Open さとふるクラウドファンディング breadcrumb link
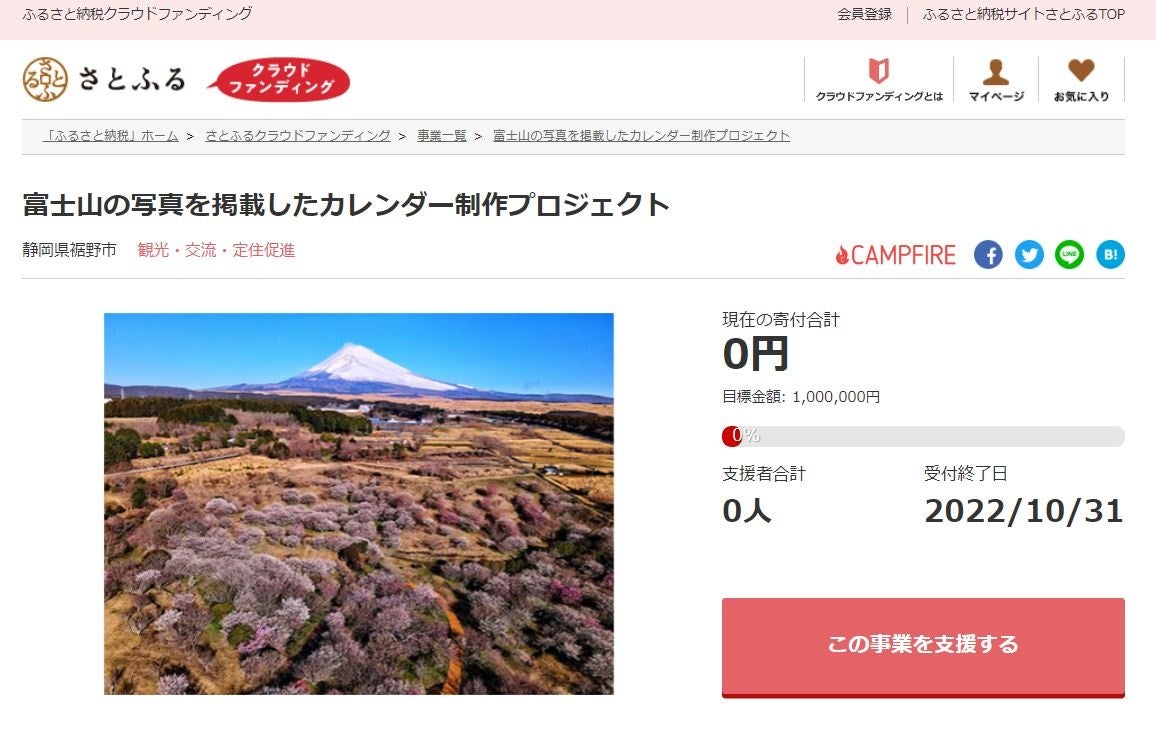The image size is (1156, 736). [x=298, y=136]
